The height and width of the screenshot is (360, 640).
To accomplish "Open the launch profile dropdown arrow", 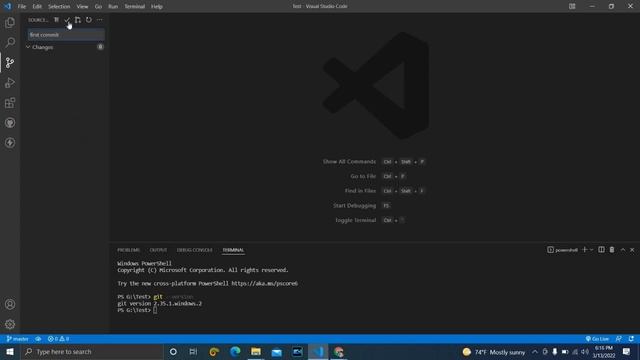I will tap(591, 249).
